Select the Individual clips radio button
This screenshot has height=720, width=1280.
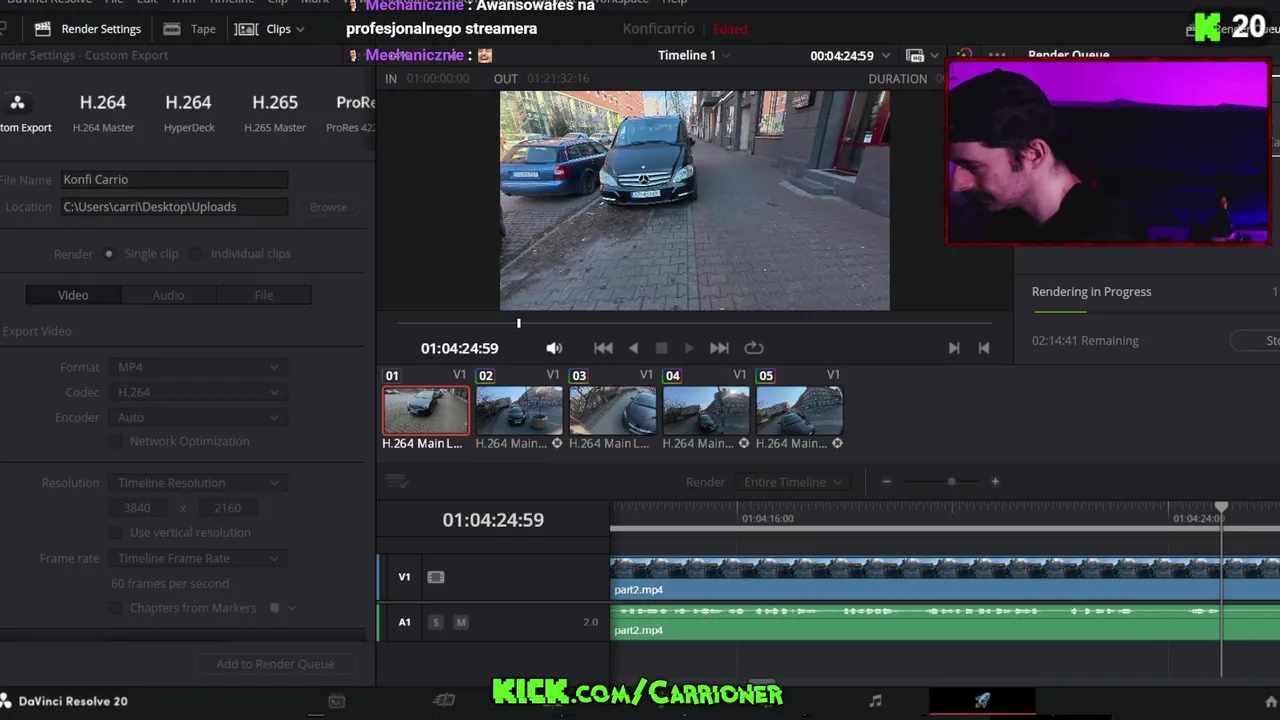click(196, 254)
